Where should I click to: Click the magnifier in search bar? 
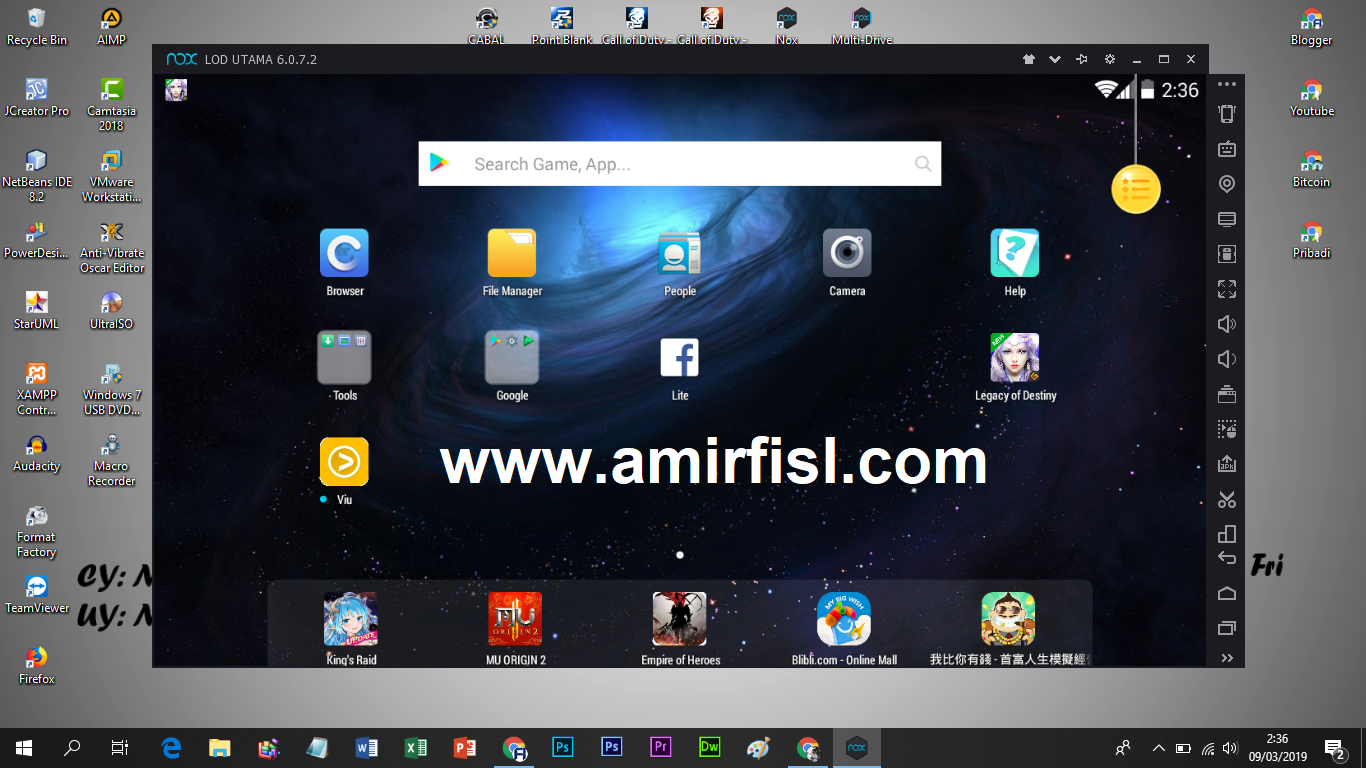pyautogui.click(x=922, y=164)
